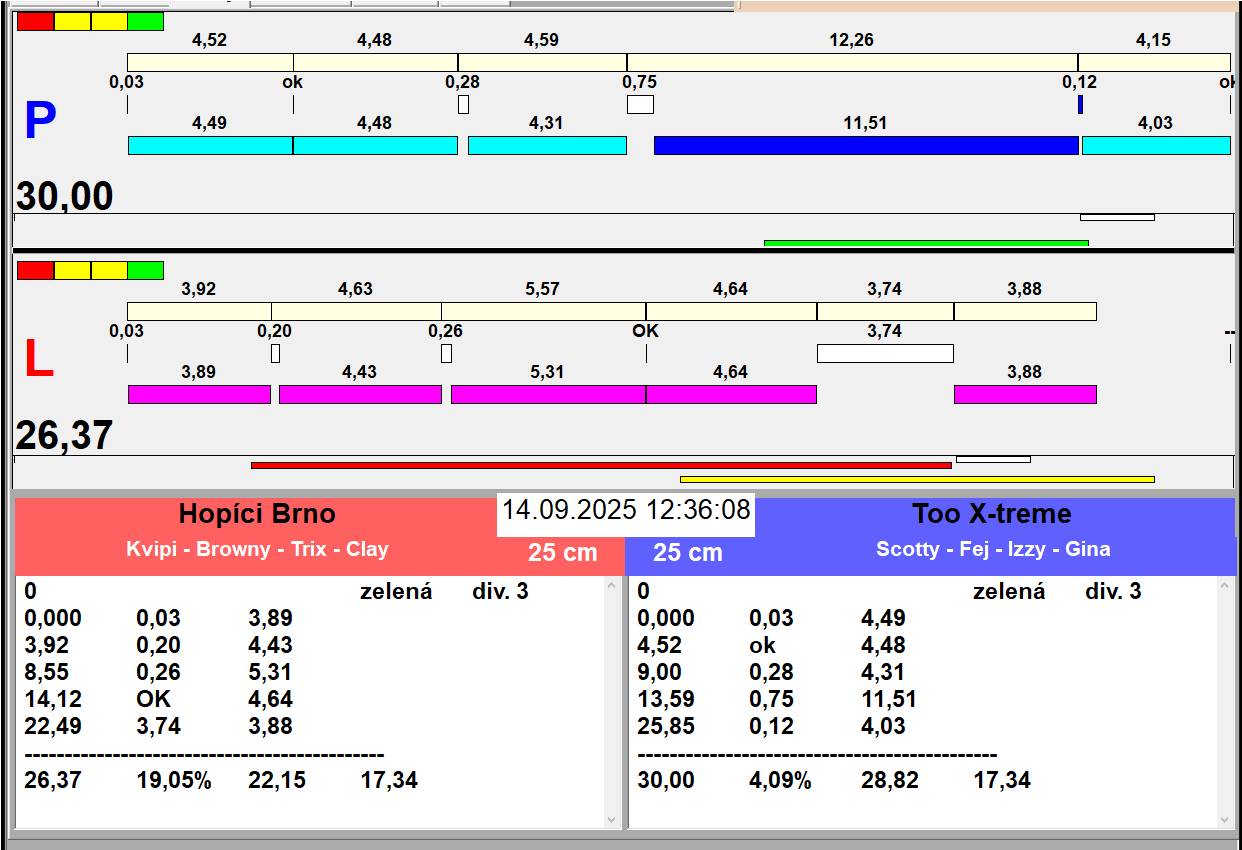
Task: Click the green progress bar under lane P
Action: tap(926, 242)
